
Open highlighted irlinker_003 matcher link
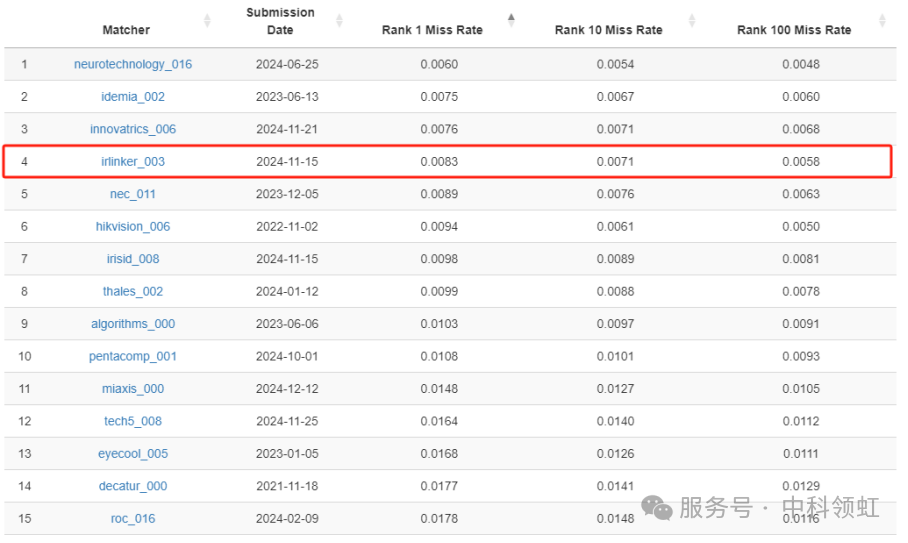133,162
